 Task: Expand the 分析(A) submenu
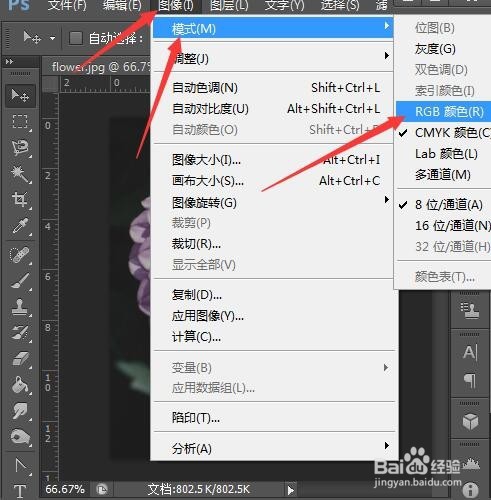(x=273, y=448)
